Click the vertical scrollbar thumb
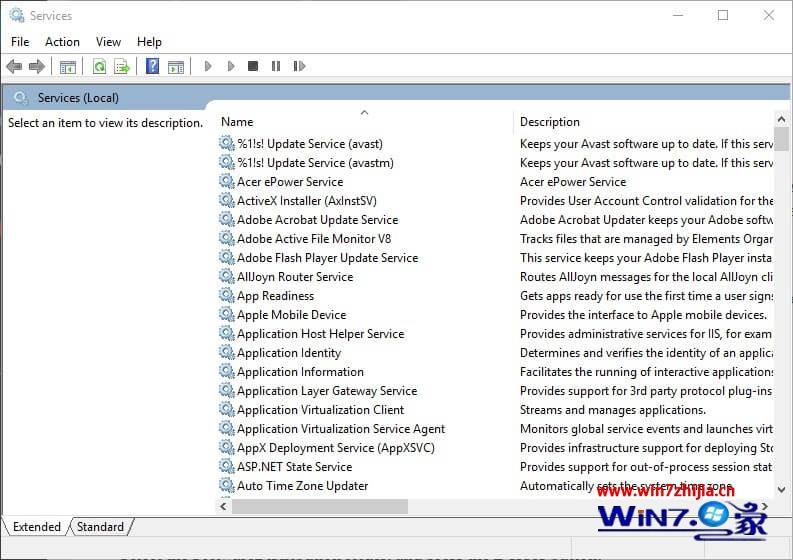The image size is (793, 560). (781, 139)
